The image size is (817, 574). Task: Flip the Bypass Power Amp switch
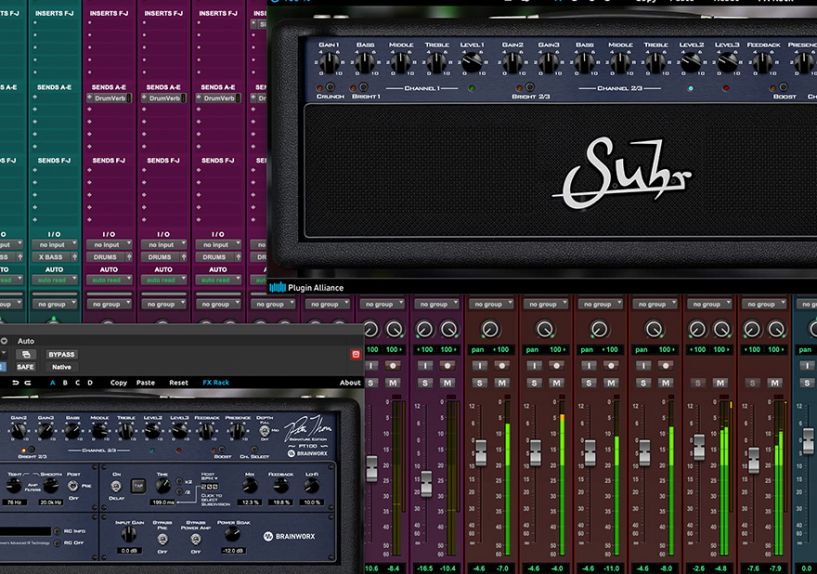195,539
